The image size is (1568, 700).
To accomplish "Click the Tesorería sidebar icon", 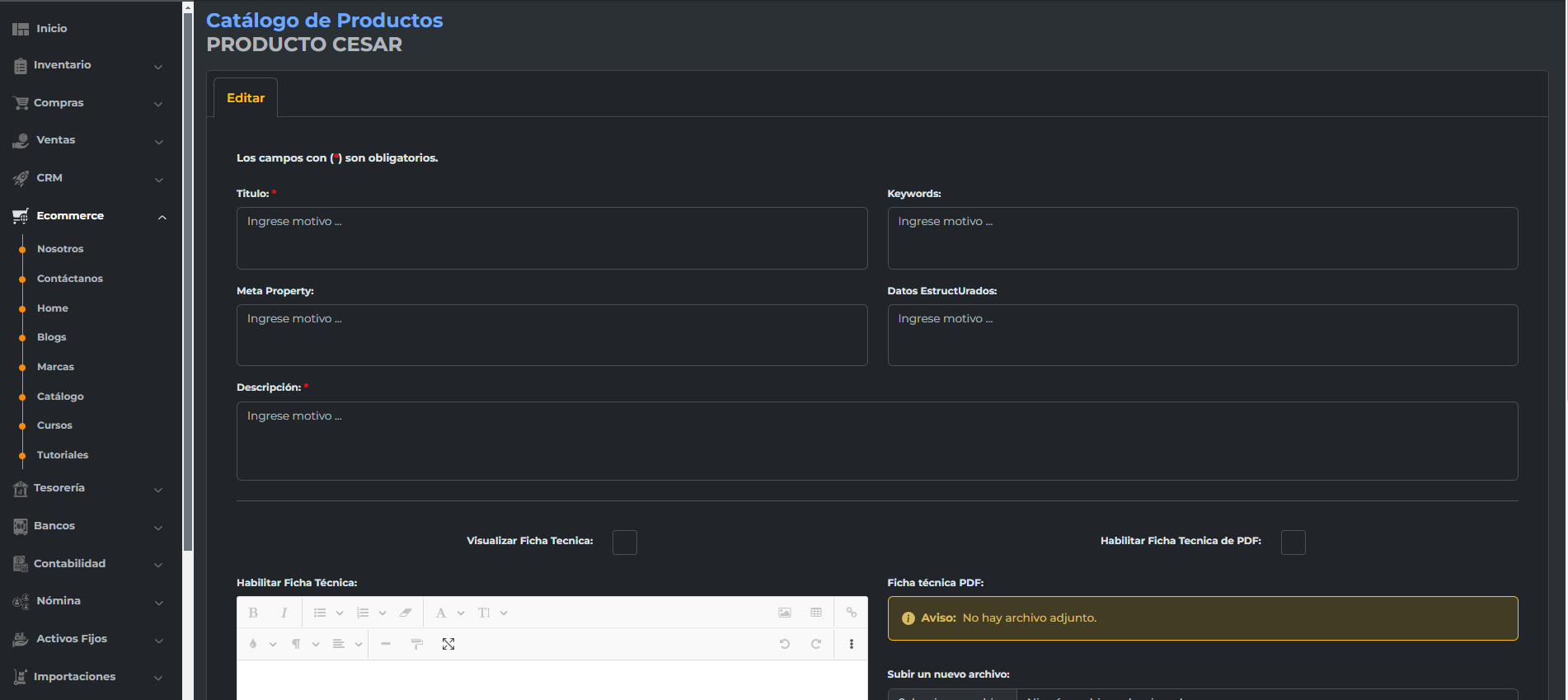I will tap(21, 489).
